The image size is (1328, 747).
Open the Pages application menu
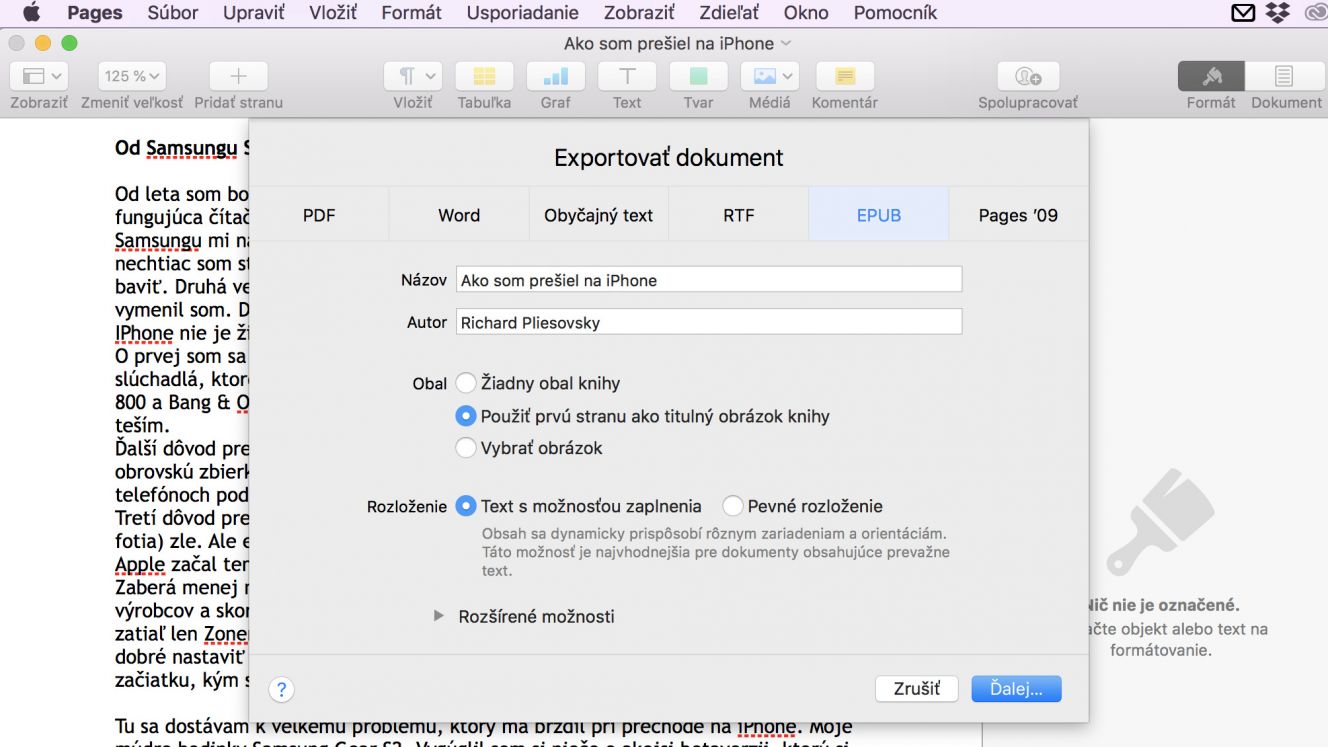[x=95, y=13]
